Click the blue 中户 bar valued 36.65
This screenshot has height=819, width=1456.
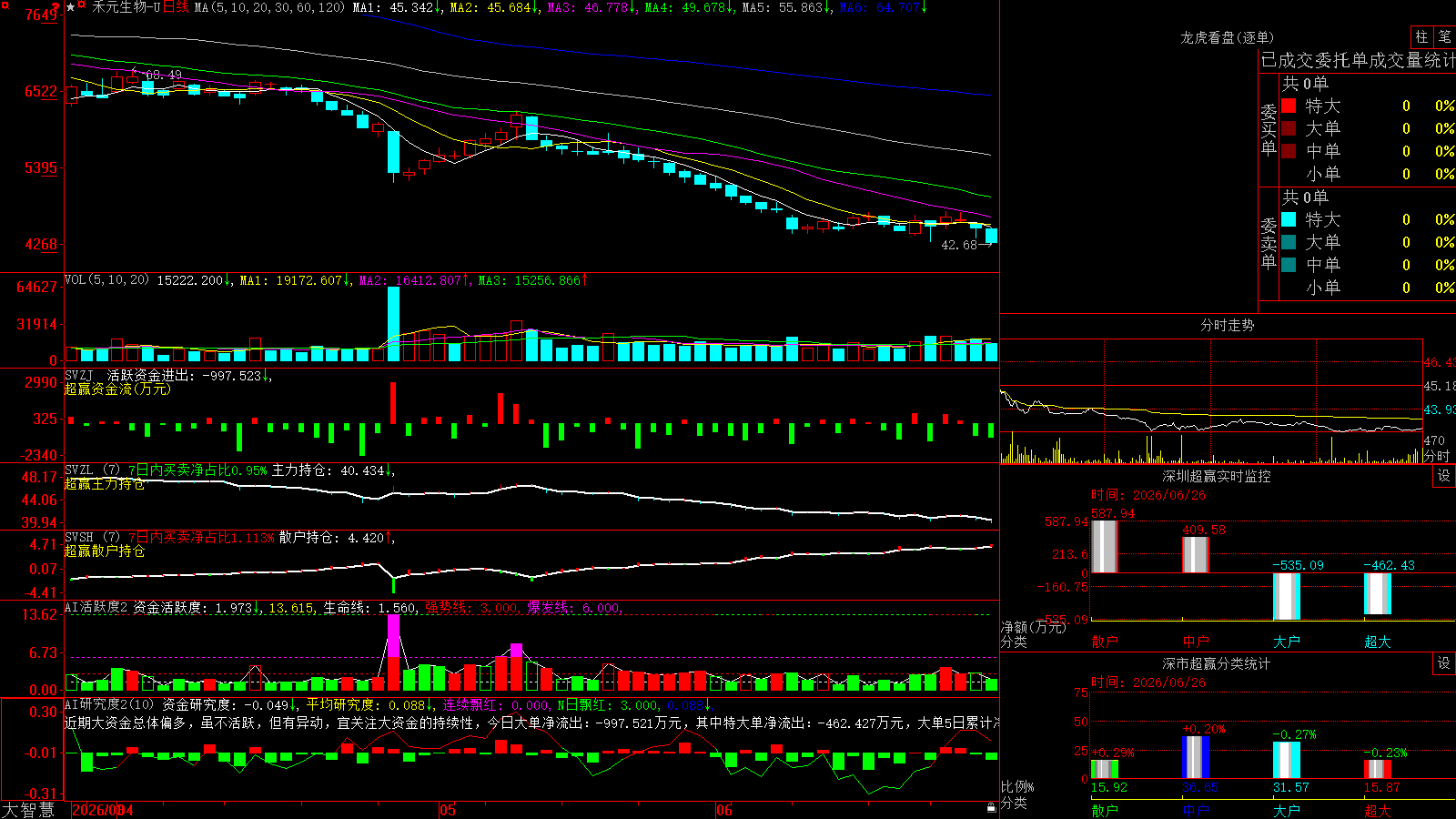[1196, 757]
